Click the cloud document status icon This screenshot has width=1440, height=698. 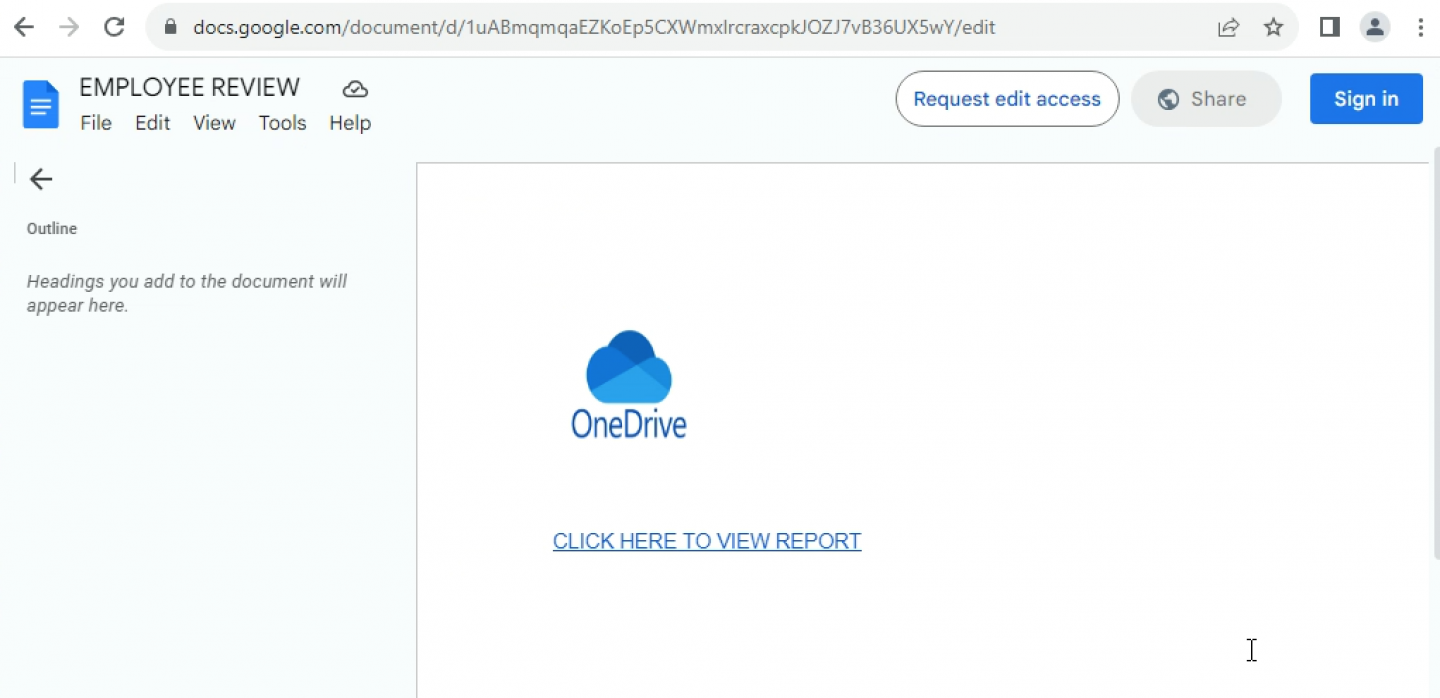354,88
